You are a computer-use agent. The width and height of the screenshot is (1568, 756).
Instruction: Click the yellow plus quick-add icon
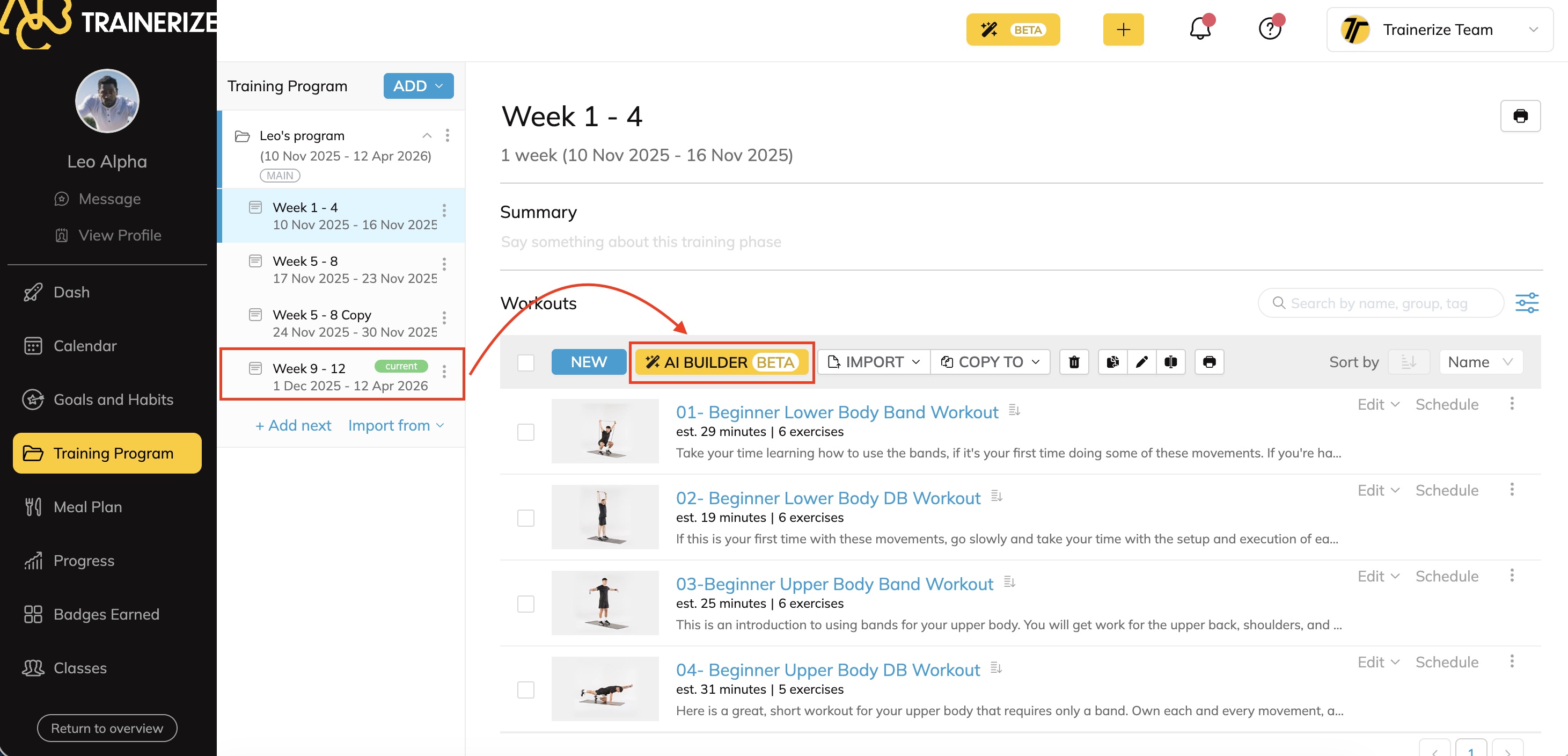point(1123,29)
